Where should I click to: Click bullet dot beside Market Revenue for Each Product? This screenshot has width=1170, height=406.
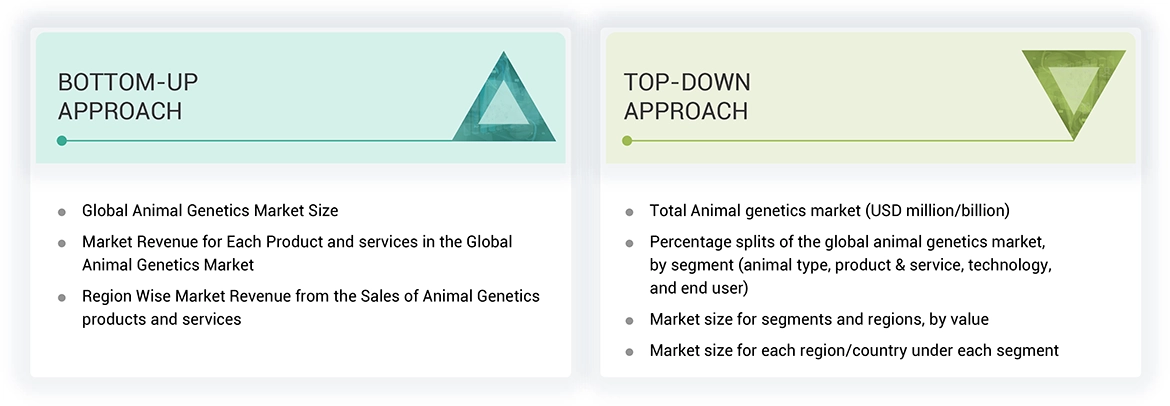62,243
